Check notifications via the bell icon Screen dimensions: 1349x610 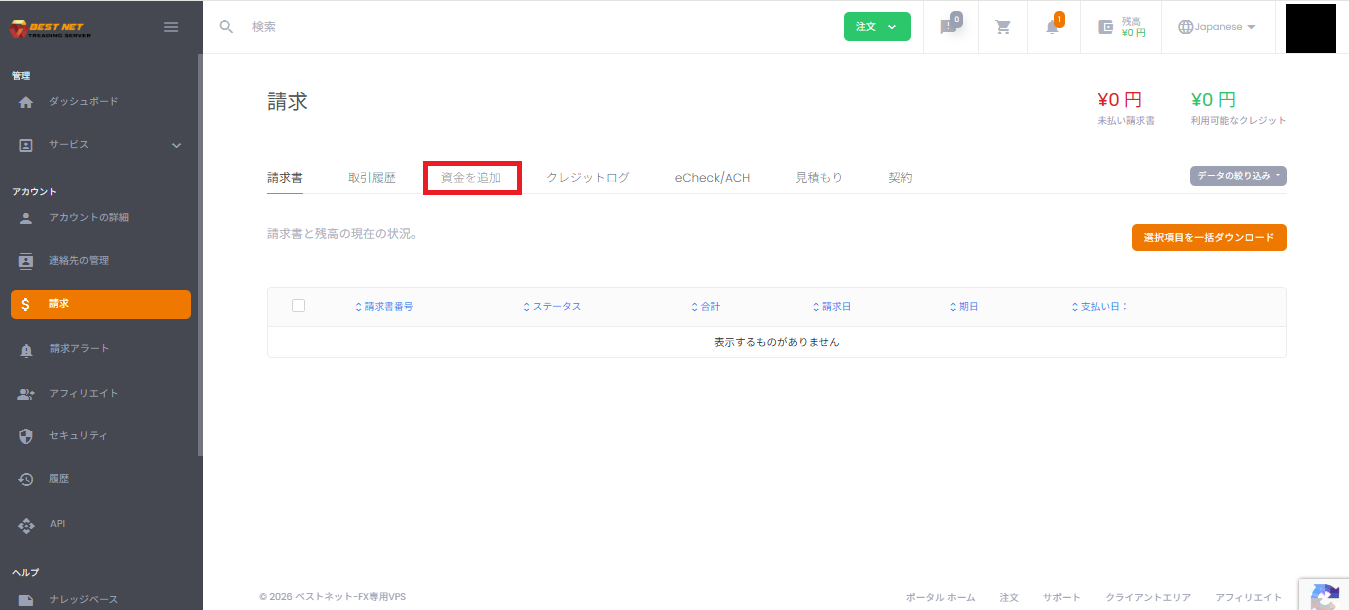tap(1053, 27)
